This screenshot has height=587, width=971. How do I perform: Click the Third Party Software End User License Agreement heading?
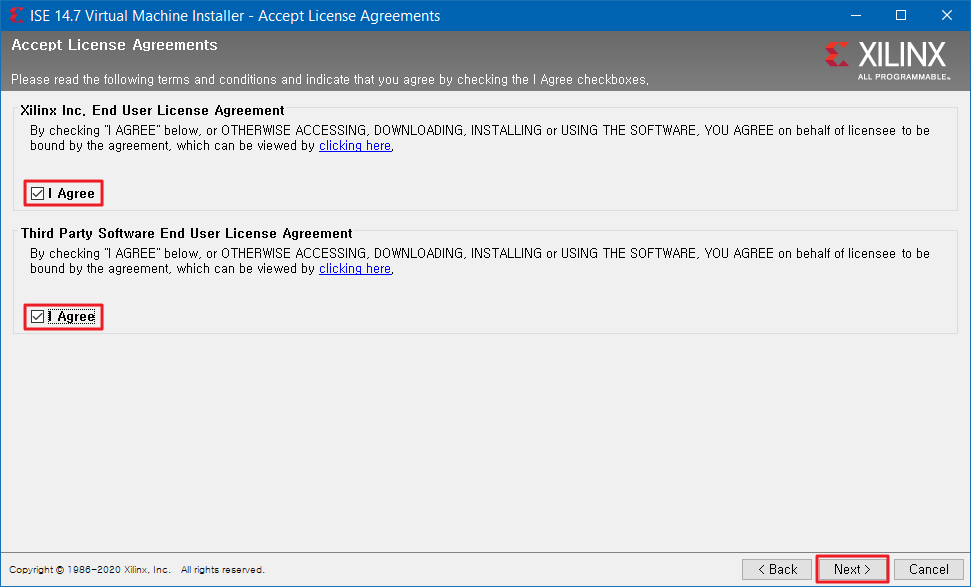186,233
